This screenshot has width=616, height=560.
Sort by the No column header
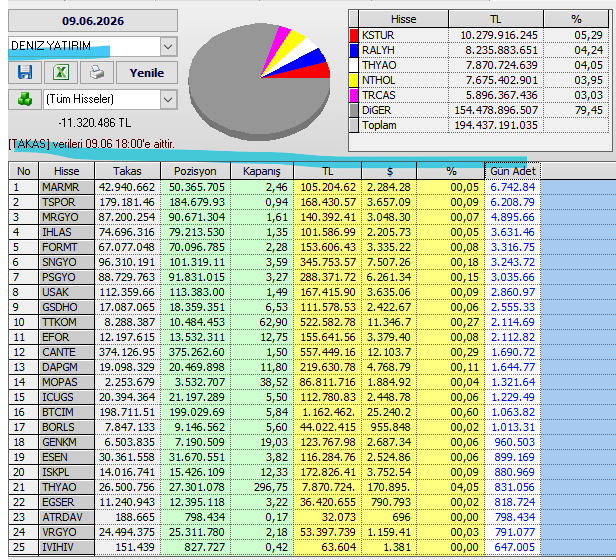24,171
